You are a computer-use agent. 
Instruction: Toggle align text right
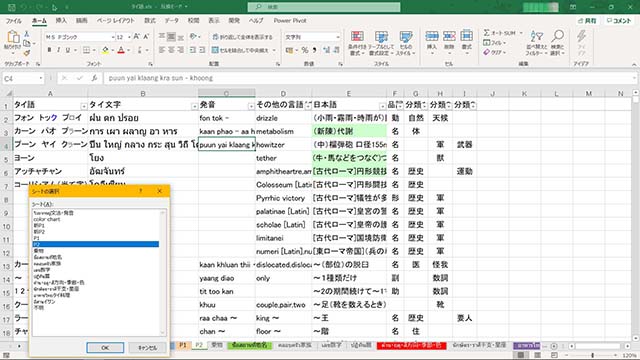[x=181, y=50]
